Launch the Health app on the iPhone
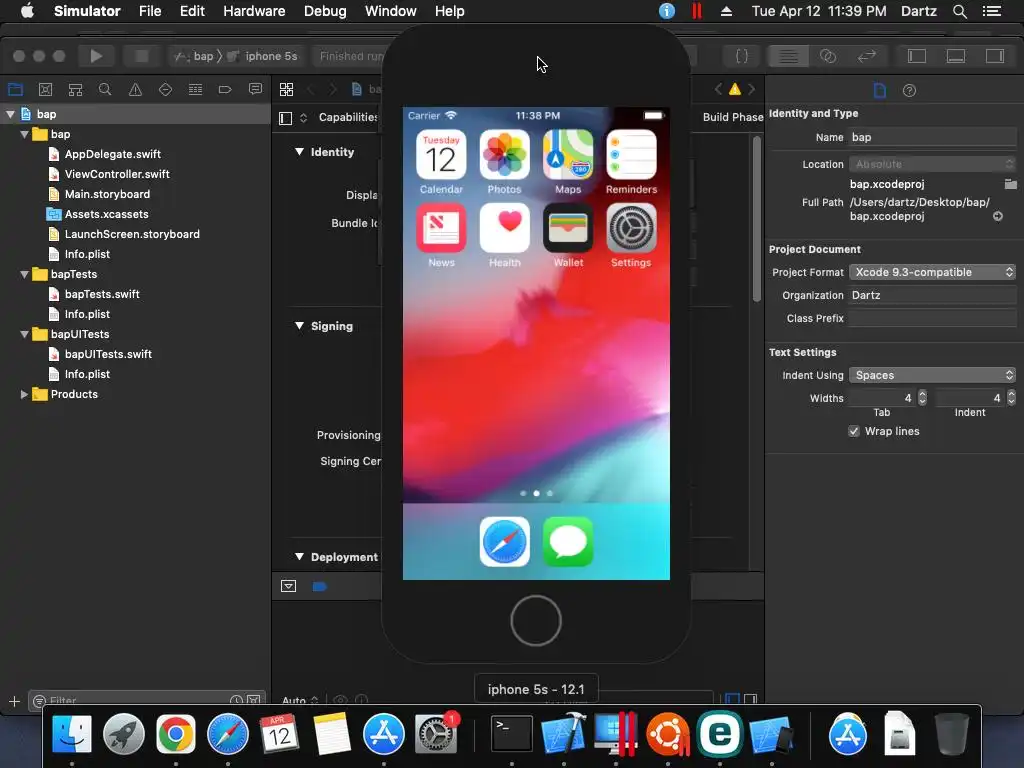 tap(504, 228)
